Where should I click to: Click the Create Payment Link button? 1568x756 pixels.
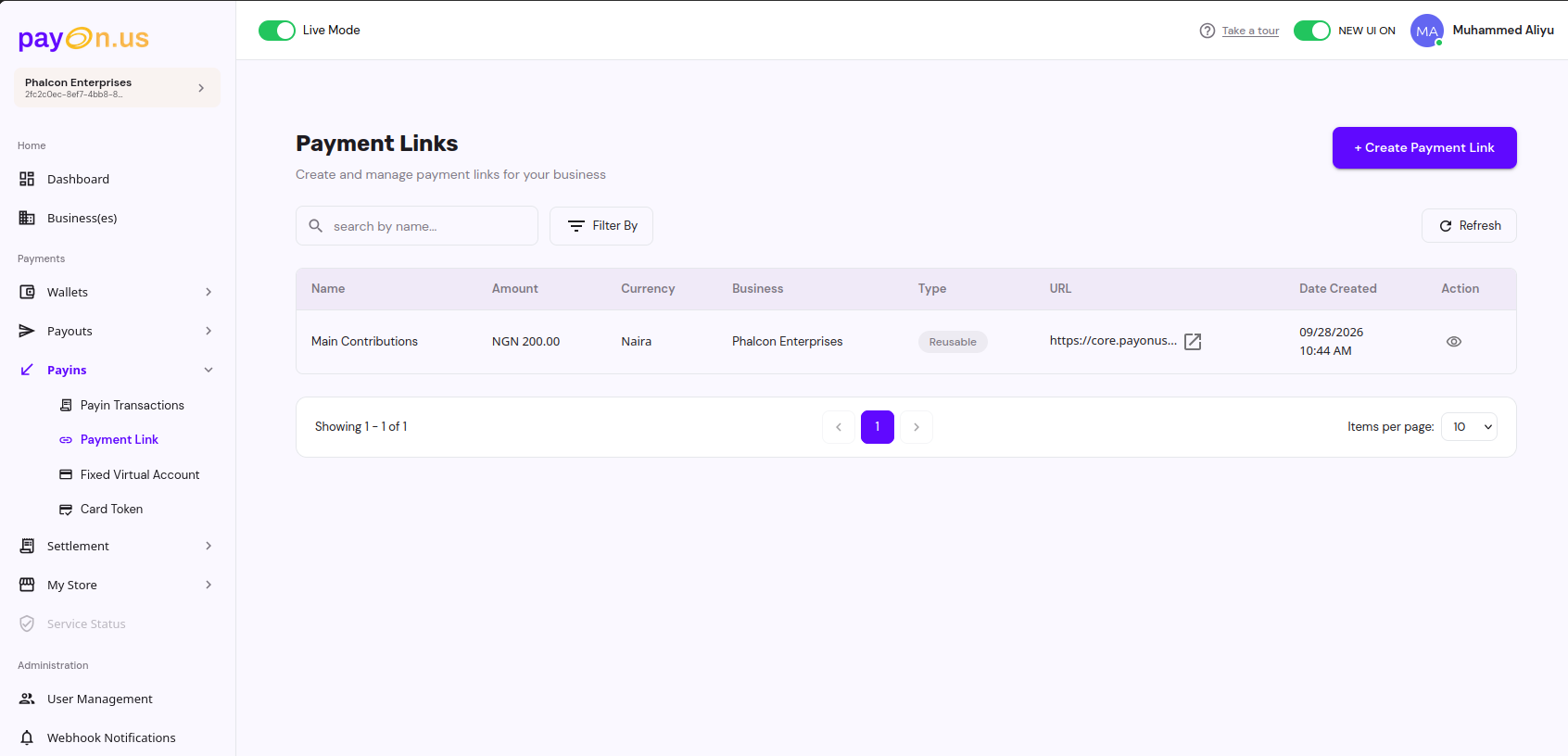[1424, 148]
